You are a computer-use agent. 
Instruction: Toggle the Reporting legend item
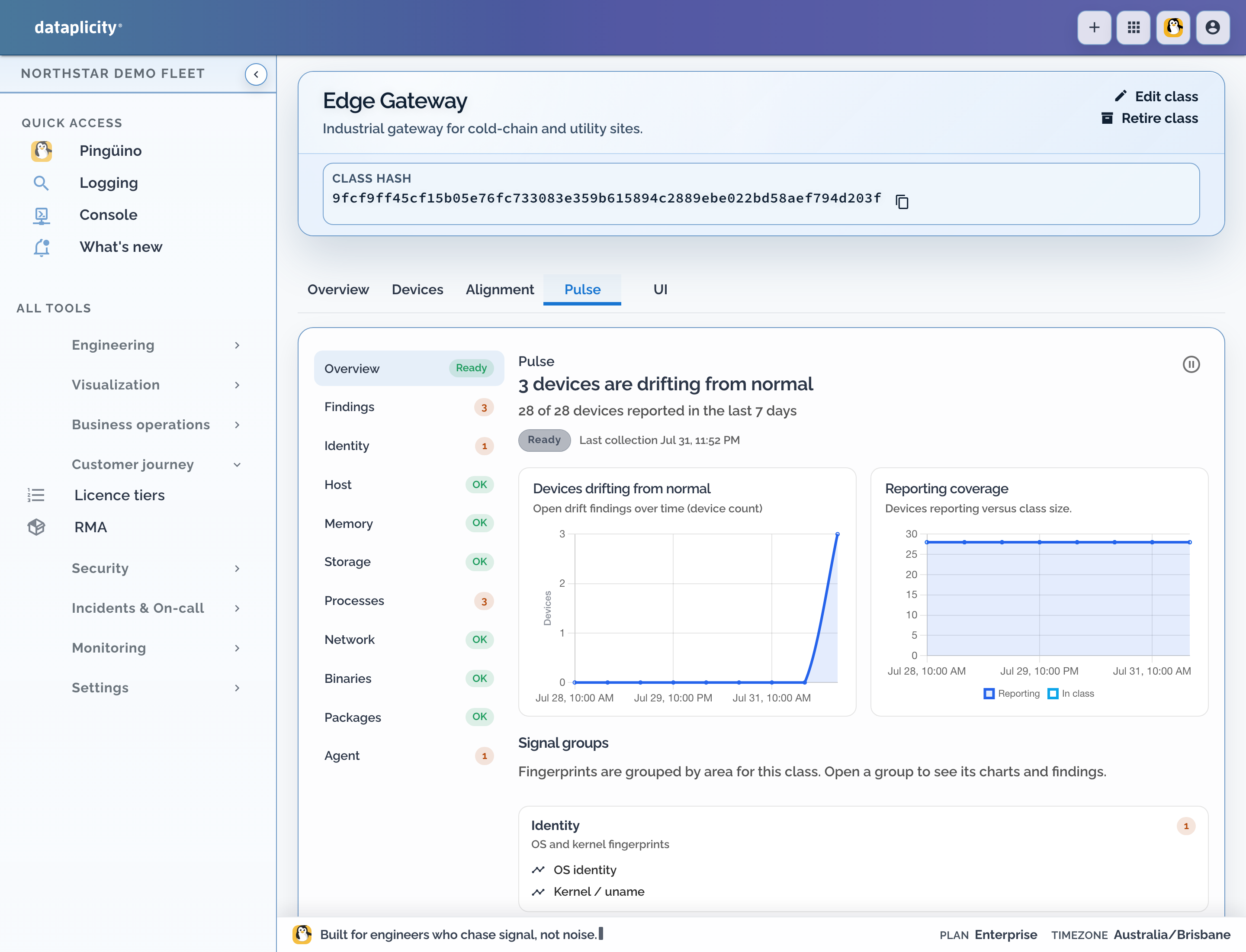[x=1012, y=694]
